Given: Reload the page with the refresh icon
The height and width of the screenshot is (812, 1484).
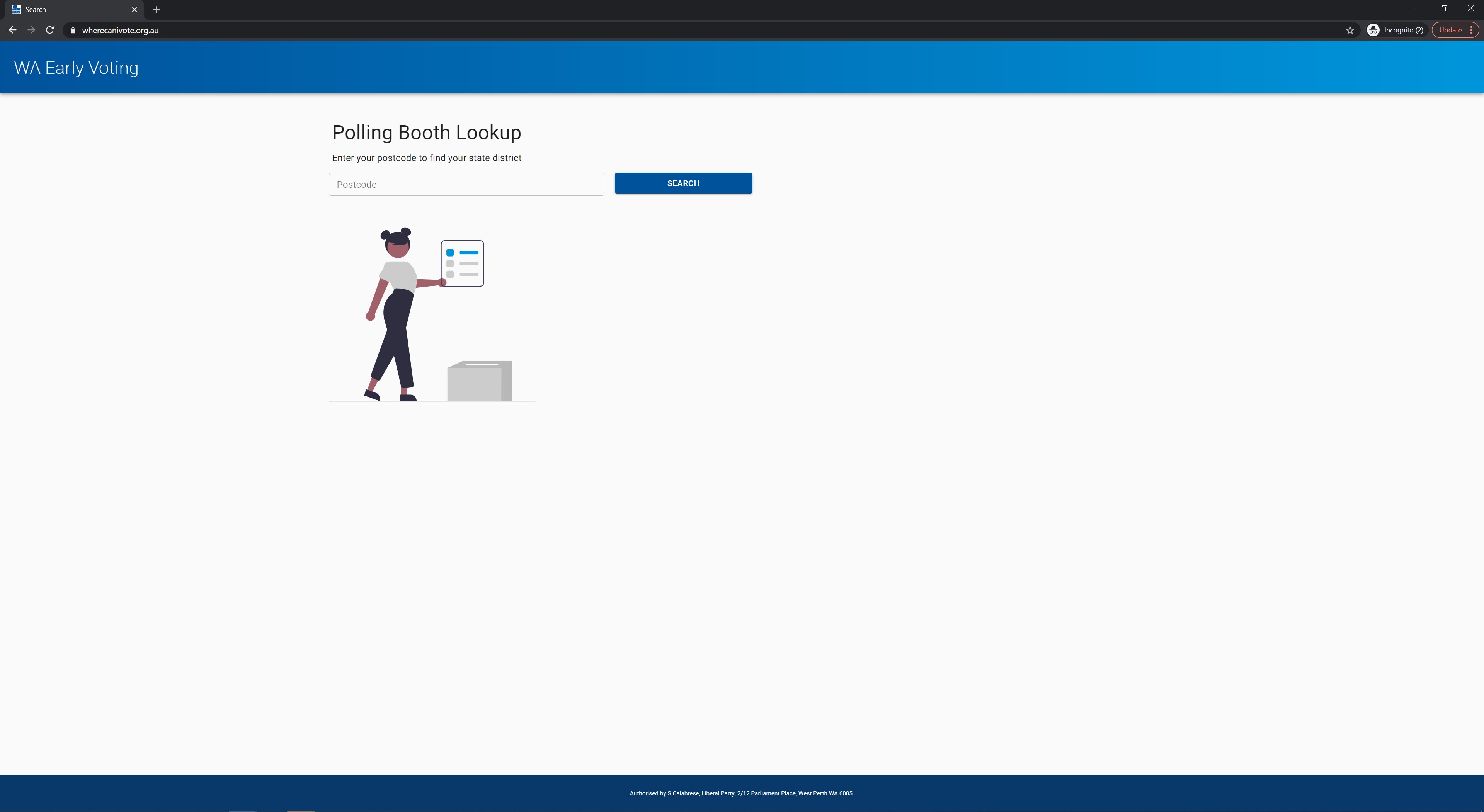Looking at the screenshot, I should (50, 30).
